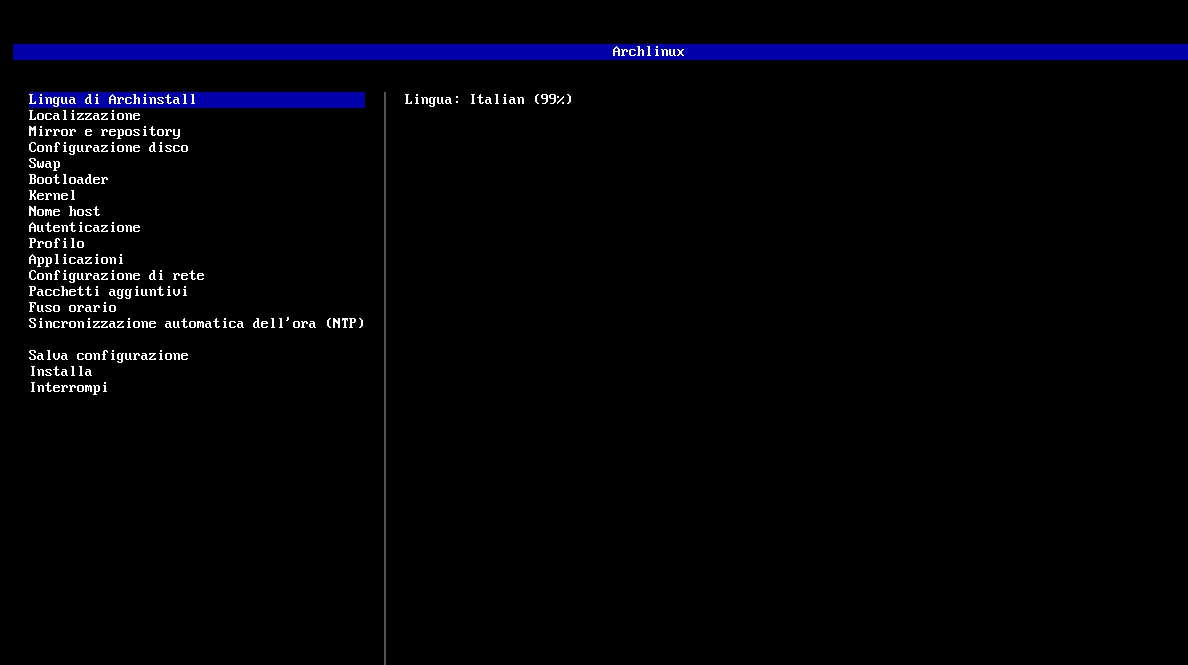1188x665 pixels.
Task: Select the Kernel menu item
Action: tap(52, 195)
